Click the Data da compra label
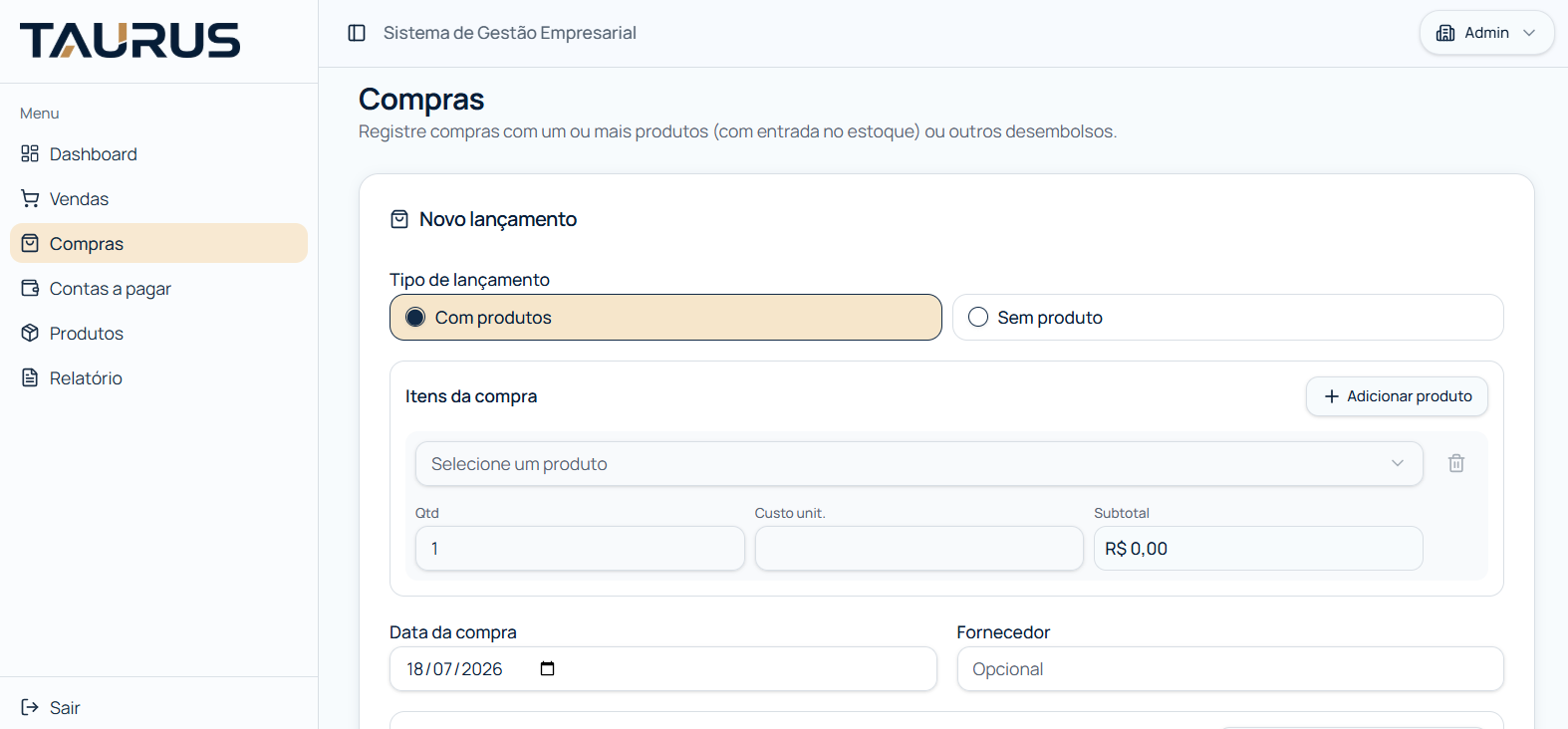 [x=453, y=632]
